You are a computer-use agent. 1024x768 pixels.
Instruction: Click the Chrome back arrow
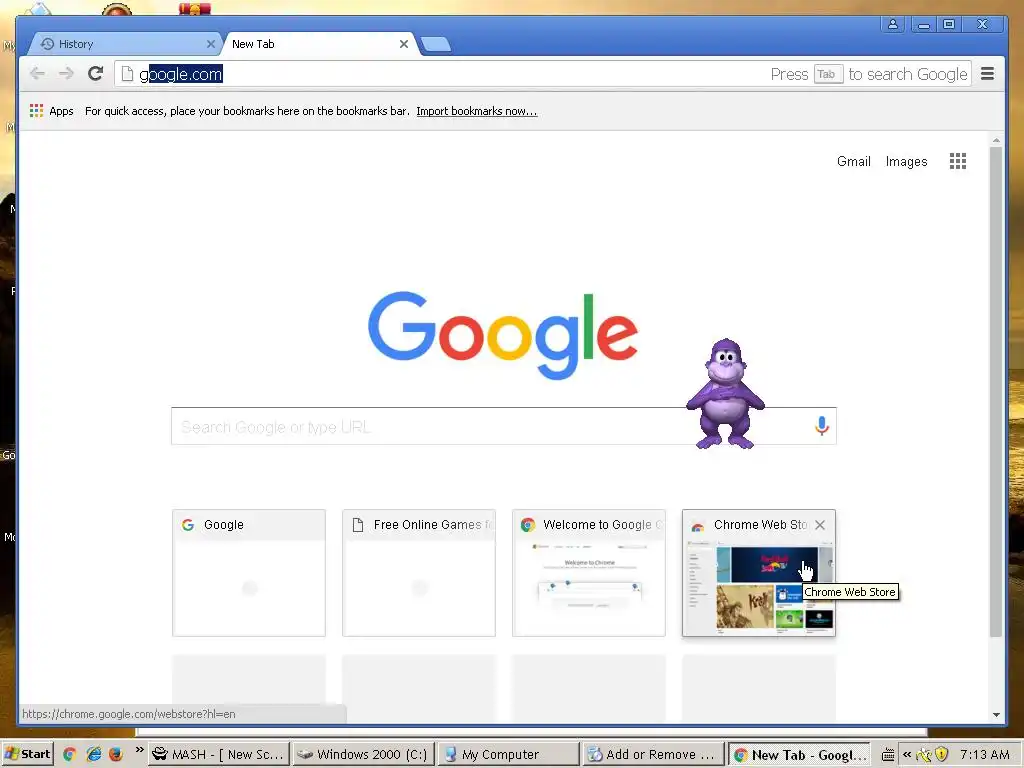(37, 74)
